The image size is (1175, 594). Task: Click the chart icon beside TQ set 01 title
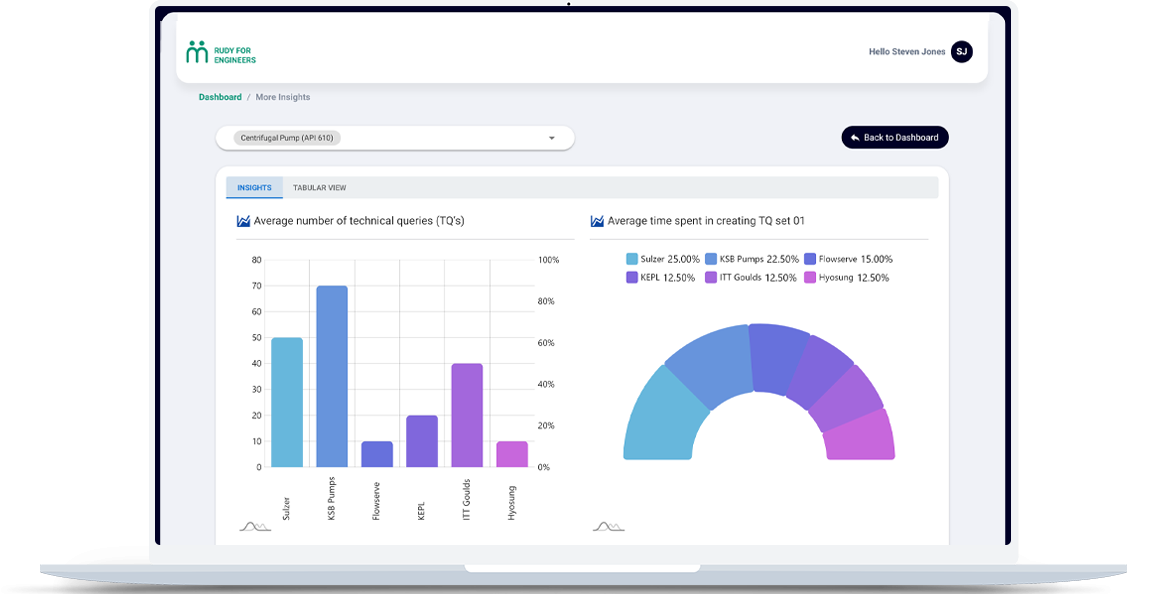click(597, 220)
